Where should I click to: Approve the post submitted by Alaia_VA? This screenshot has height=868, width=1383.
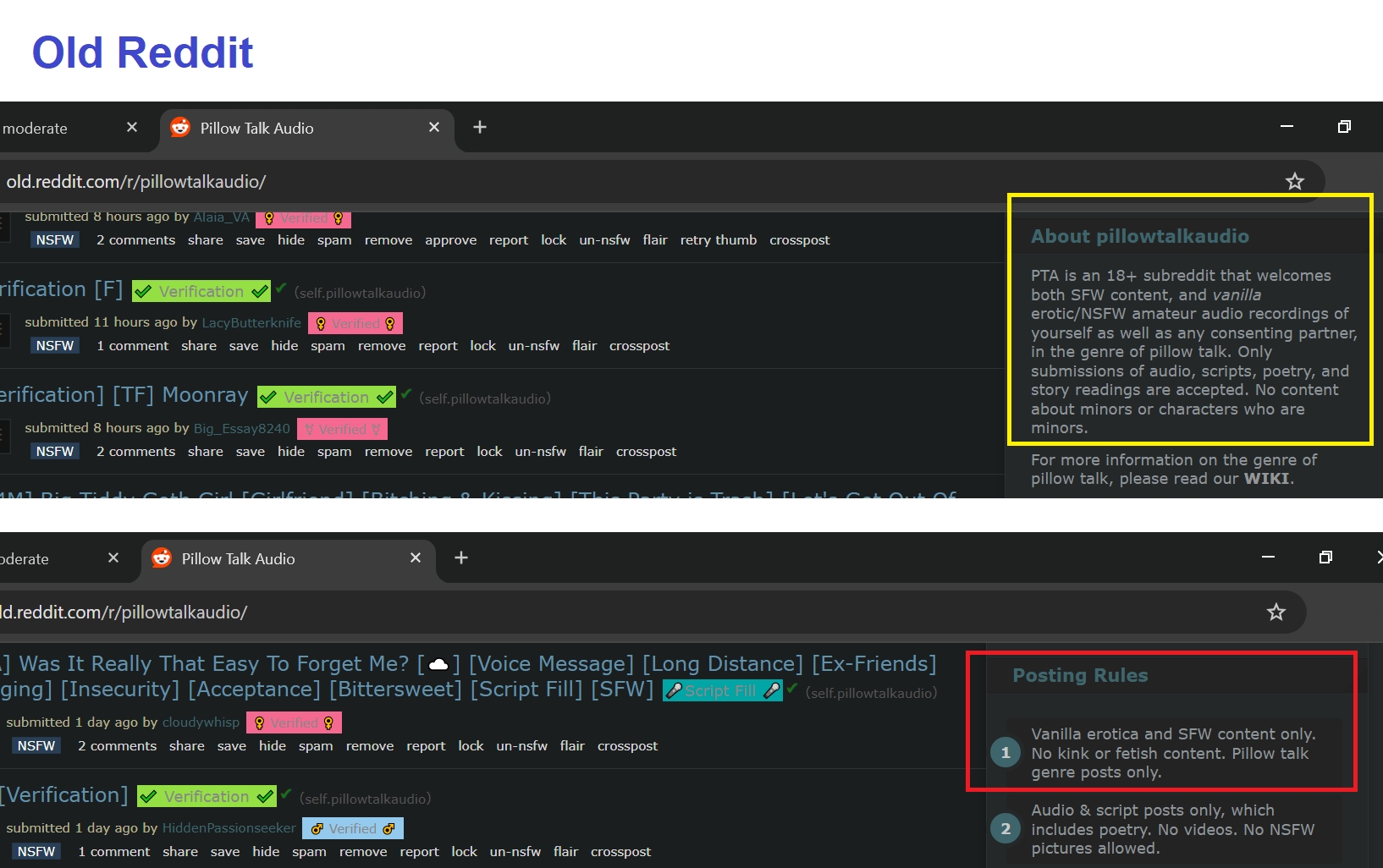[450, 240]
